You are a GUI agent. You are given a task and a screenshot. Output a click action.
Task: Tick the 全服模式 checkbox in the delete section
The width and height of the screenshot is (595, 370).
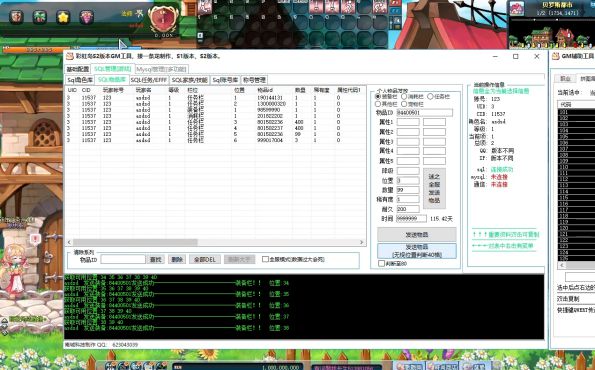(x=265, y=259)
